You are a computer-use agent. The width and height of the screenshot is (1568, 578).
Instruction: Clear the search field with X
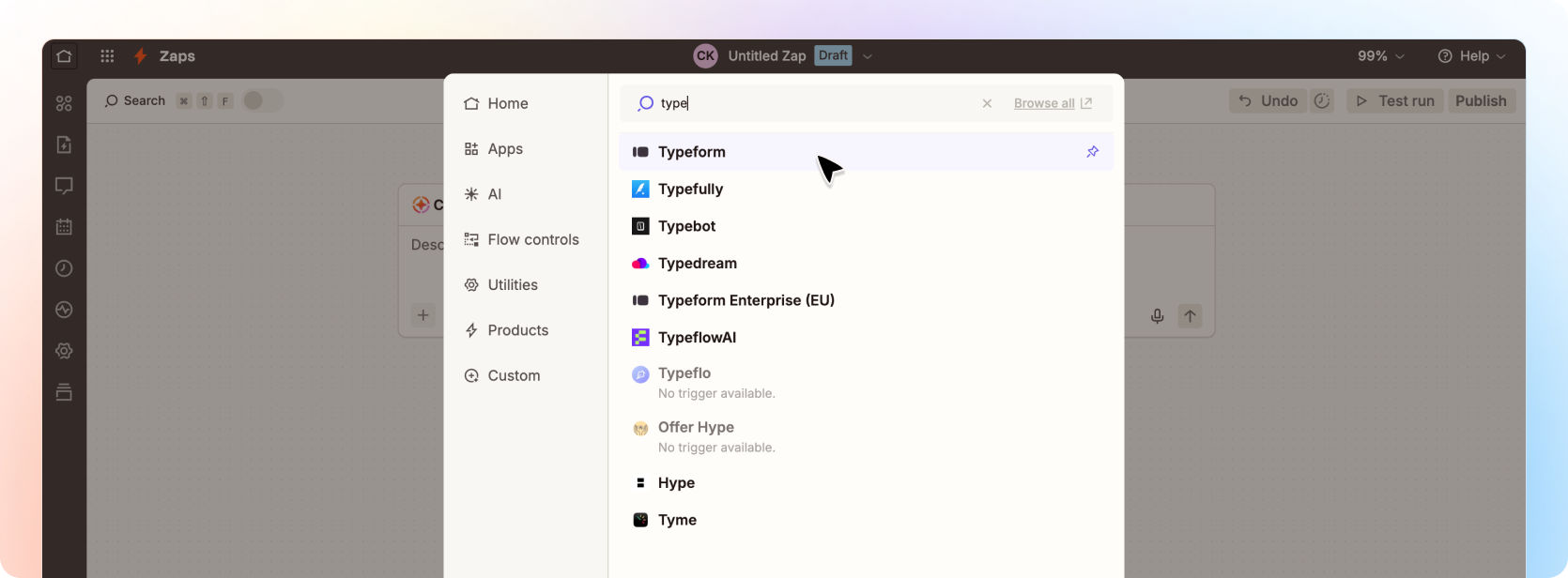[987, 103]
